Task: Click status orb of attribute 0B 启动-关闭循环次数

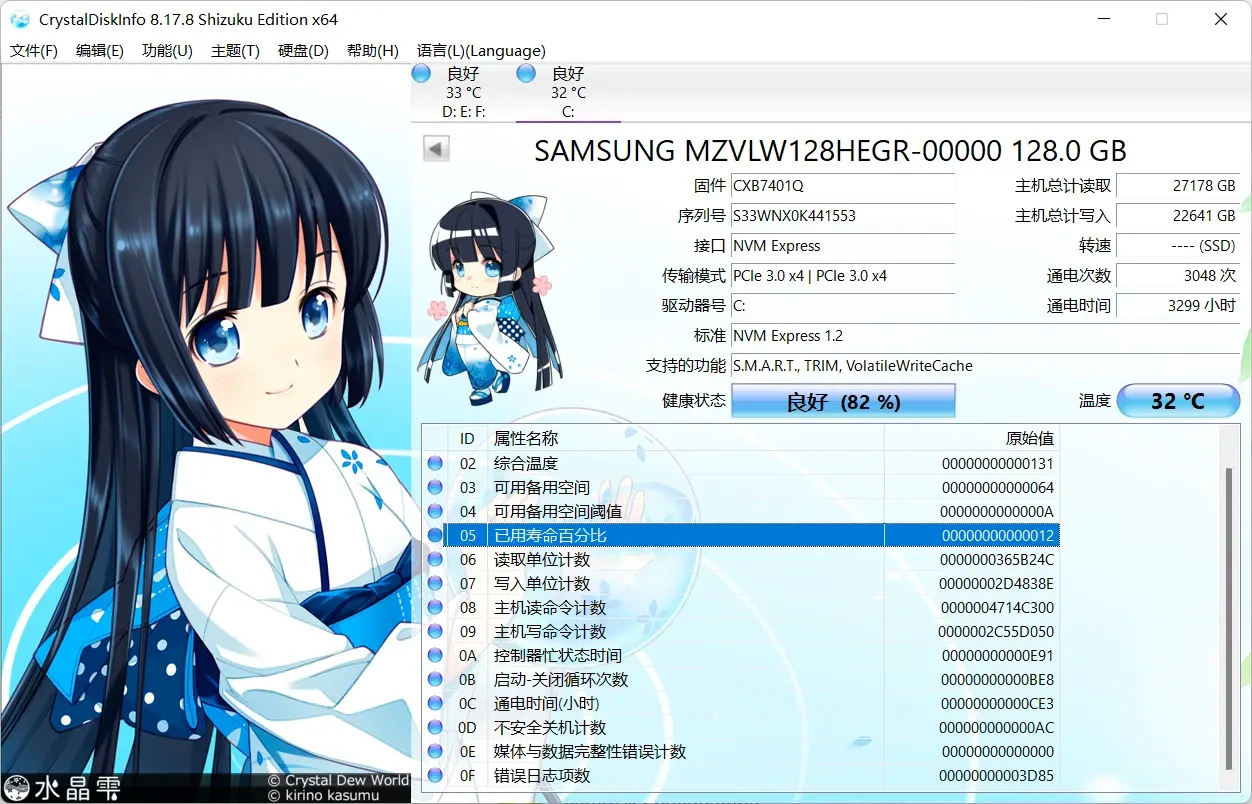Action: 435,679
